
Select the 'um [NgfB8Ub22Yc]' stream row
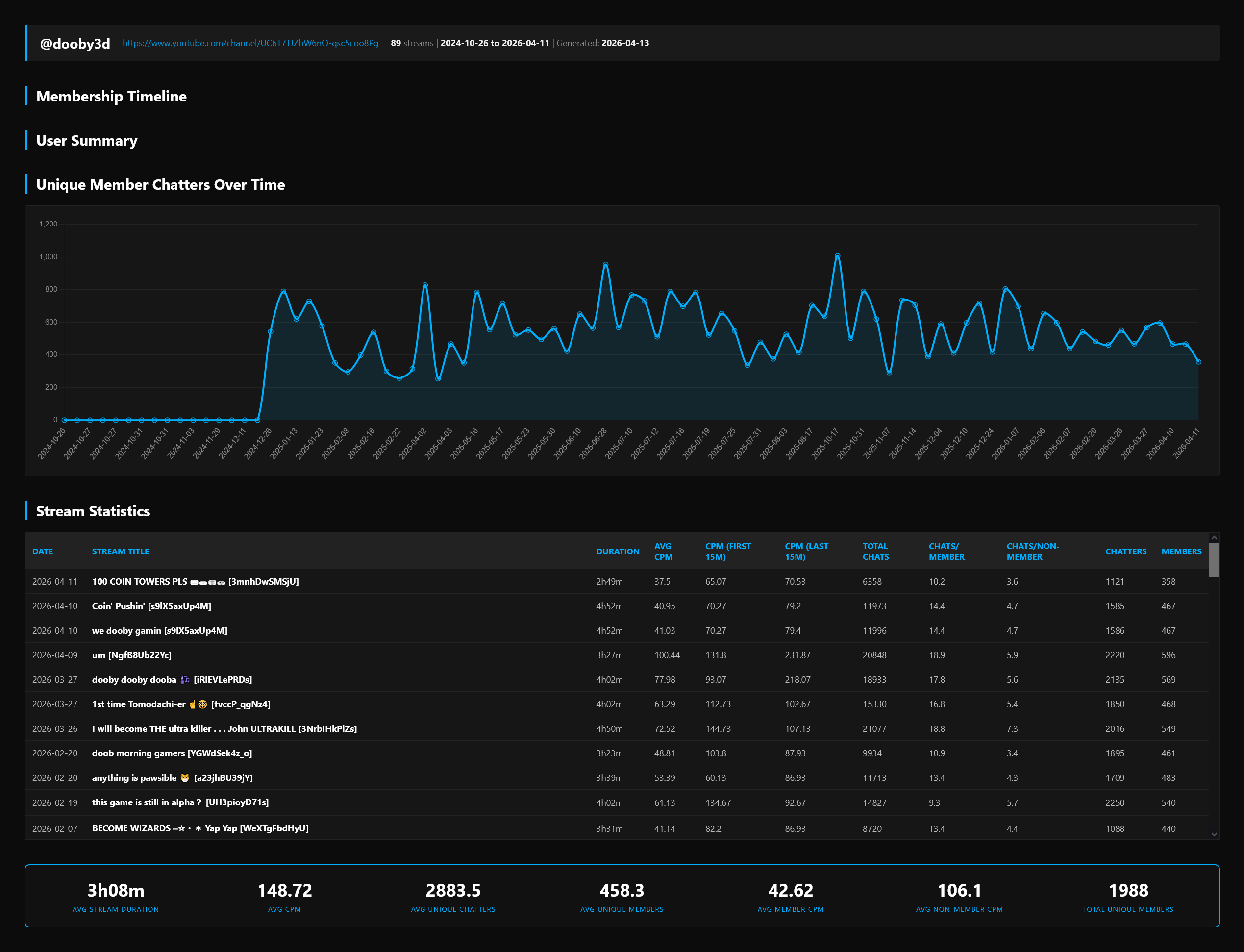pyautogui.click(x=131, y=655)
